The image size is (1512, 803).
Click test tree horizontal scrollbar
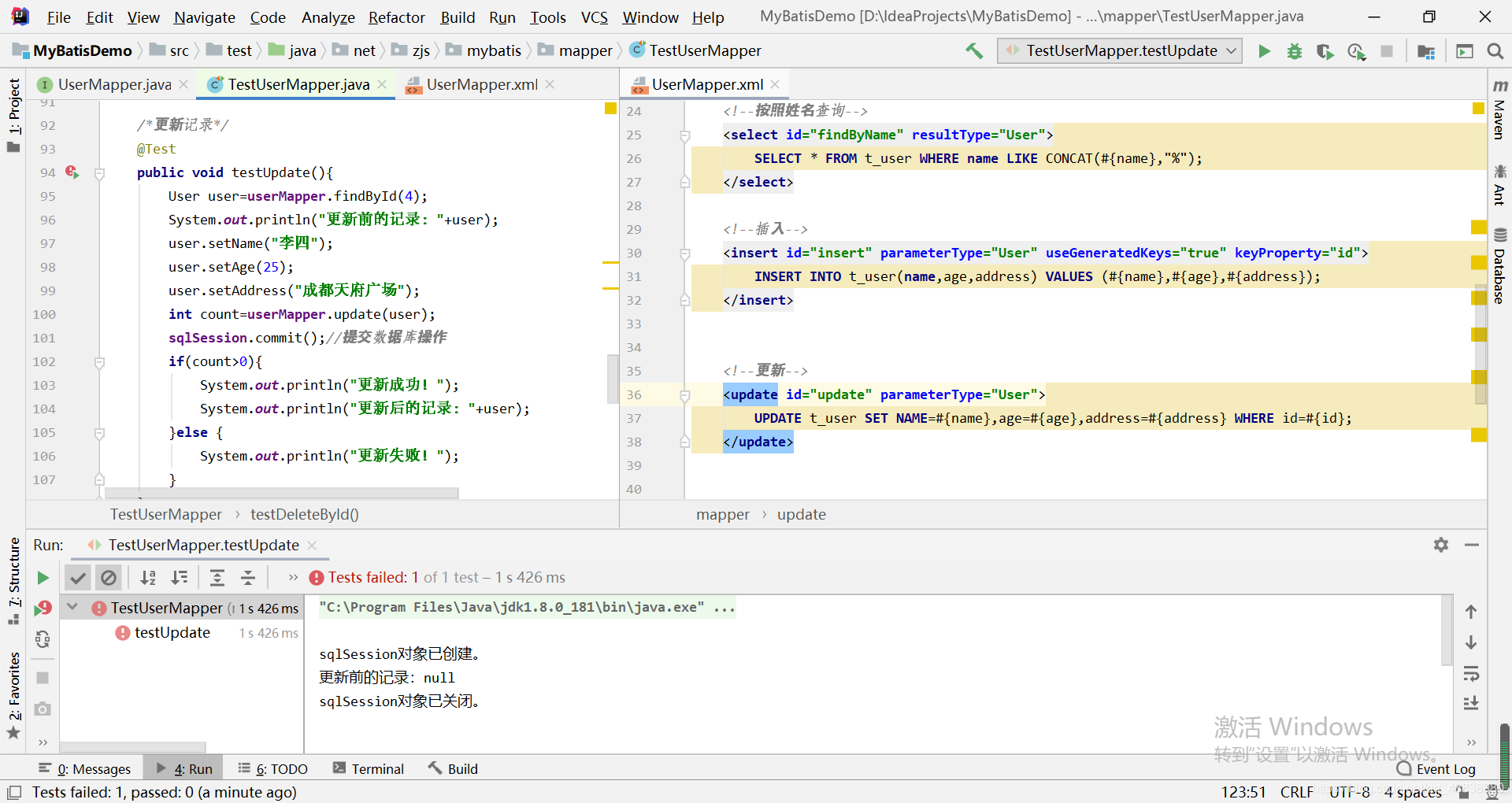click(x=132, y=746)
